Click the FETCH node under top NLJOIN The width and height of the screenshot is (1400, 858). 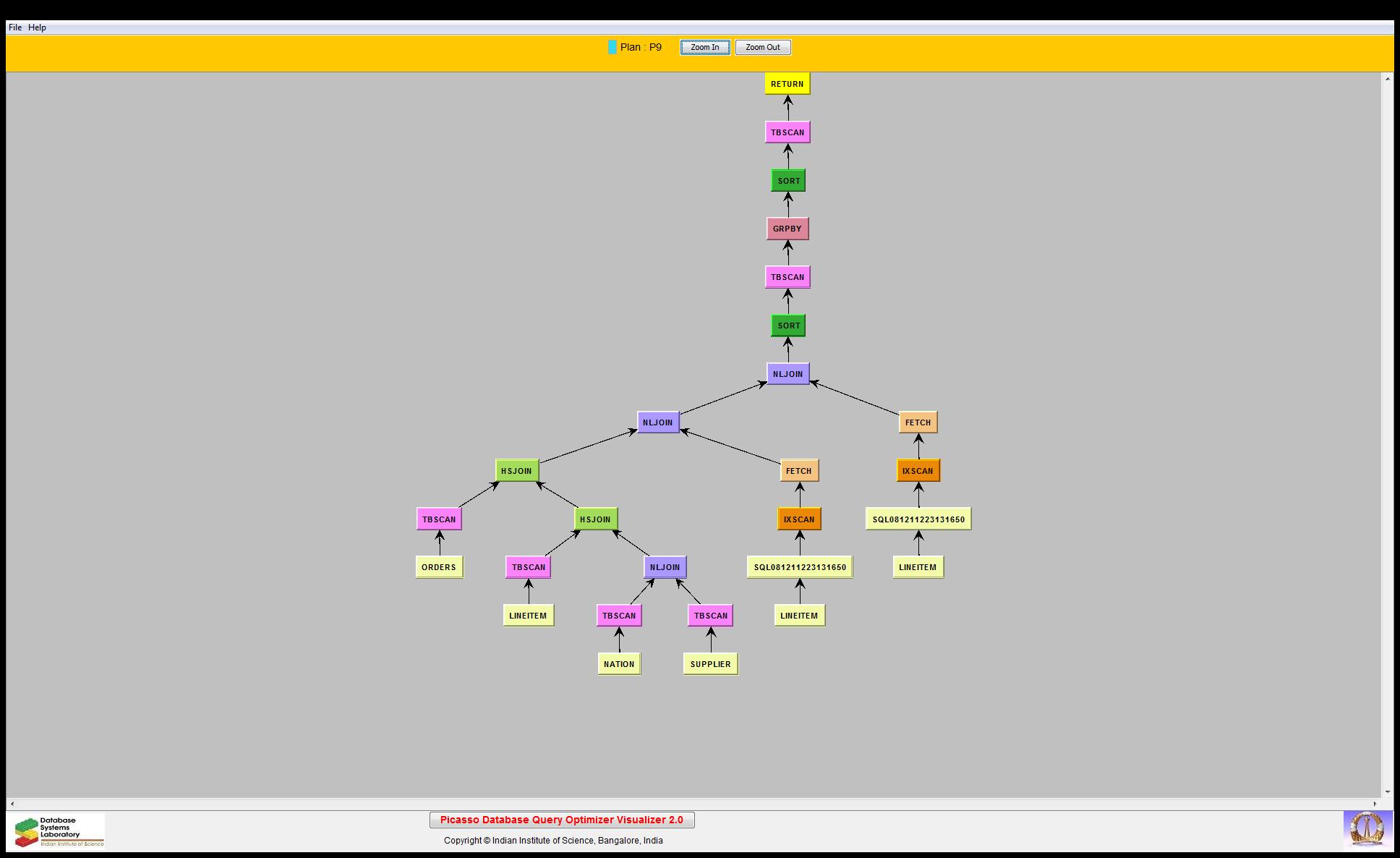[918, 422]
